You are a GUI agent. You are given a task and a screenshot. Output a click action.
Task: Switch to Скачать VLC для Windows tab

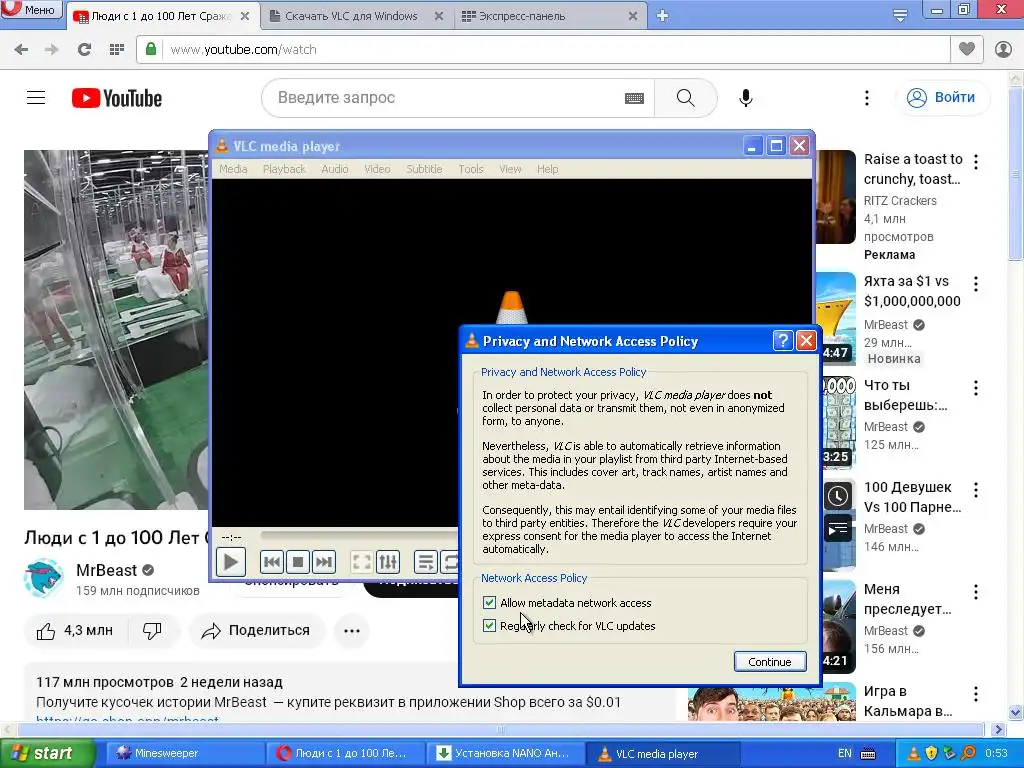tap(356, 16)
